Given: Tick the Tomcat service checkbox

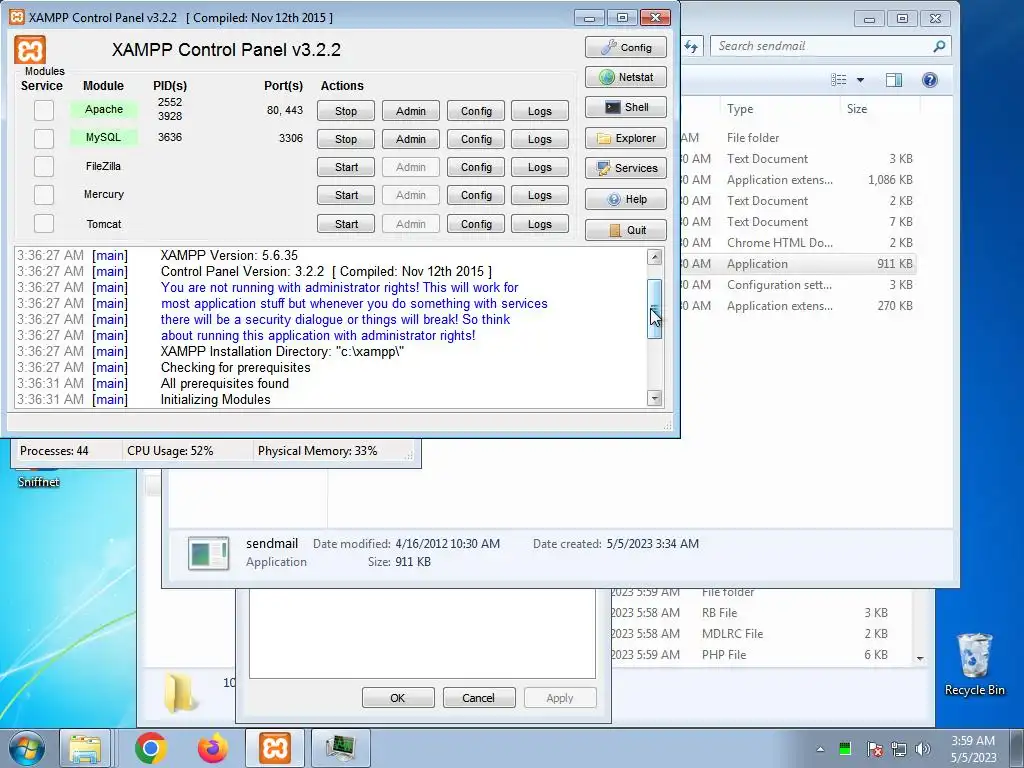Looking at the screenshot, I should click(x=44, y=223).
